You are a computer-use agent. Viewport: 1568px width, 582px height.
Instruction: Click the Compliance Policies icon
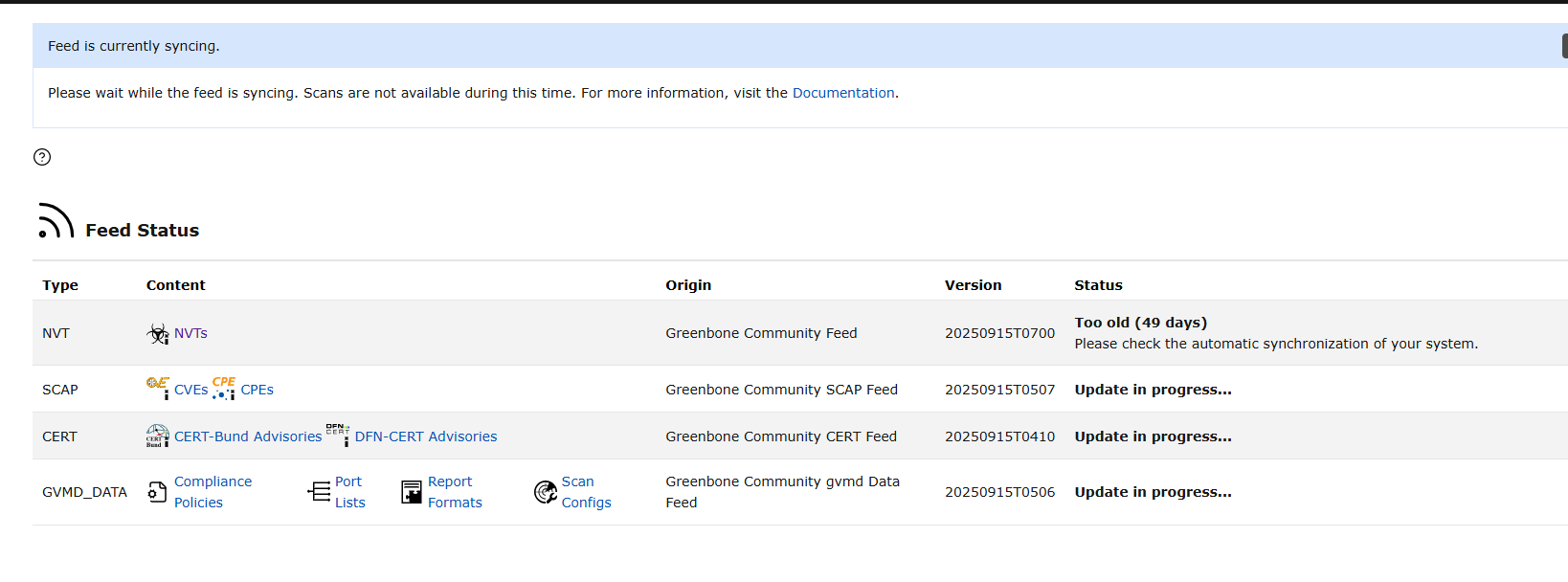158,492
